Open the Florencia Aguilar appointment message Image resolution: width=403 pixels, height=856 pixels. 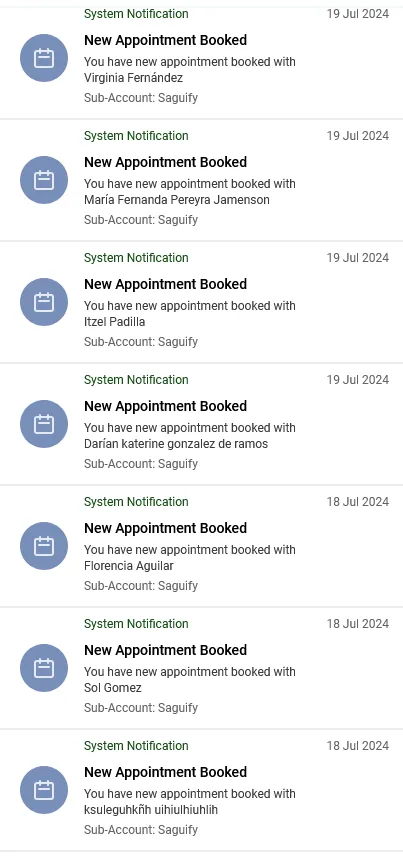[190, 557]
